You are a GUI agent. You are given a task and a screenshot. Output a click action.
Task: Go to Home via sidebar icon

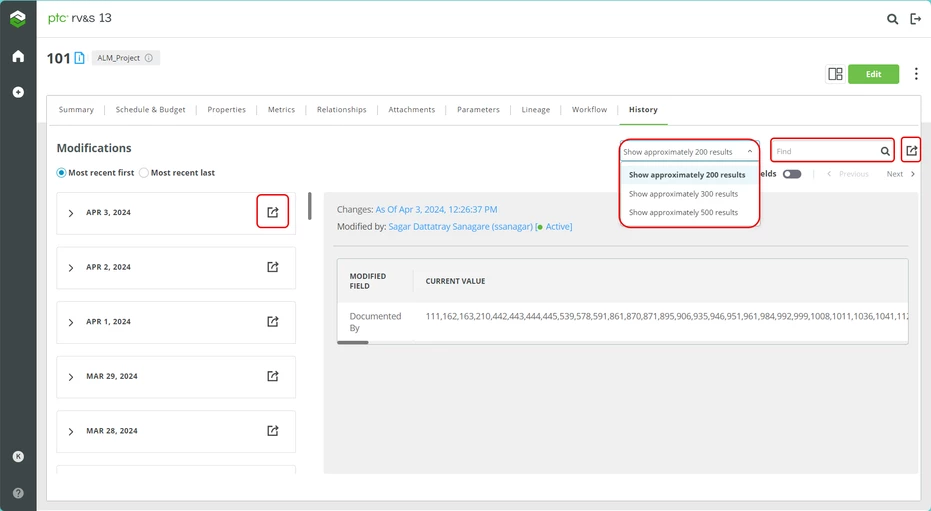[18, 56]
